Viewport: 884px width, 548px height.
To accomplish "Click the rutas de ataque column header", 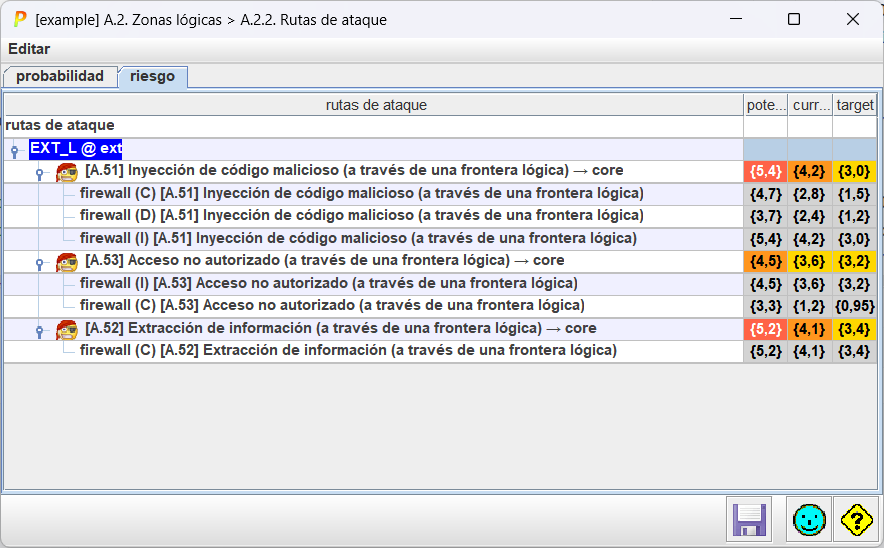I will (376, 105).
